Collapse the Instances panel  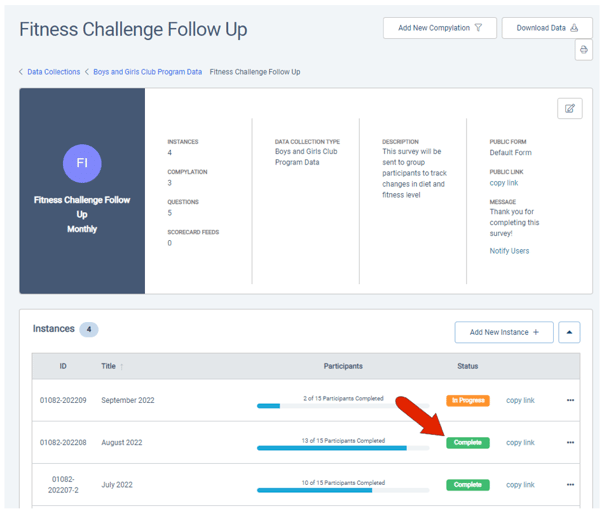point(569,332)
